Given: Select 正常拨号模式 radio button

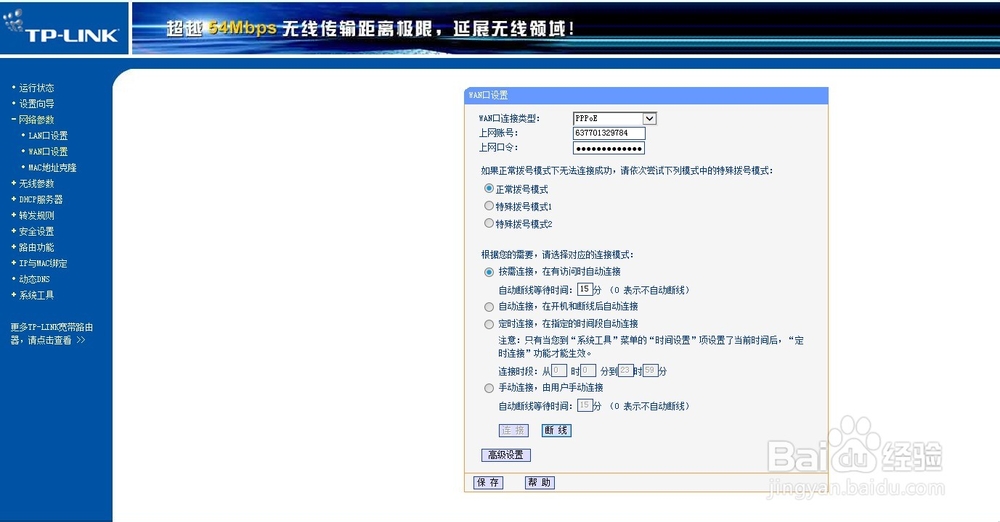Looking at the screenshot, I should coord(489,189).
